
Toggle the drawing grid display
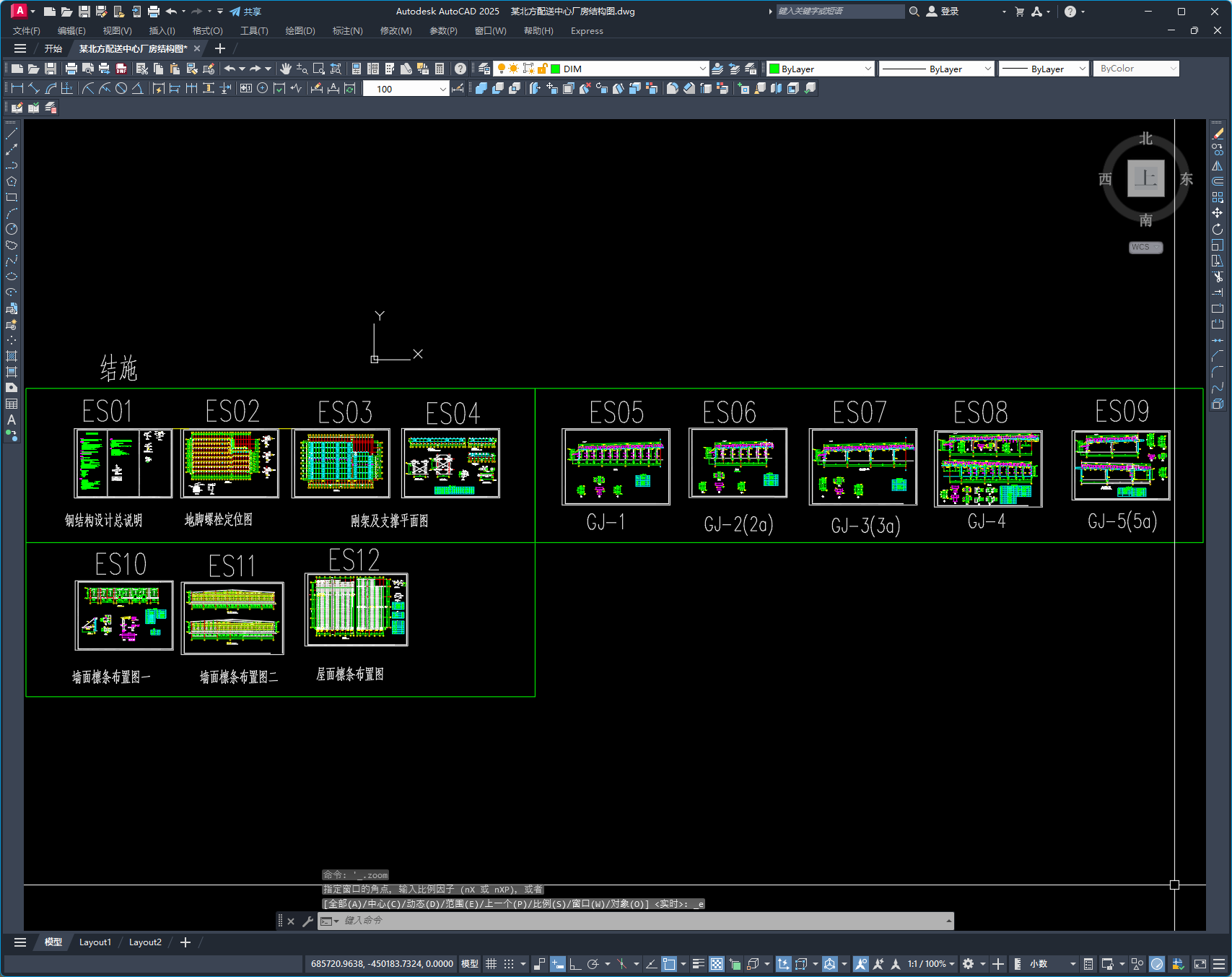click(x=492, y=964)
